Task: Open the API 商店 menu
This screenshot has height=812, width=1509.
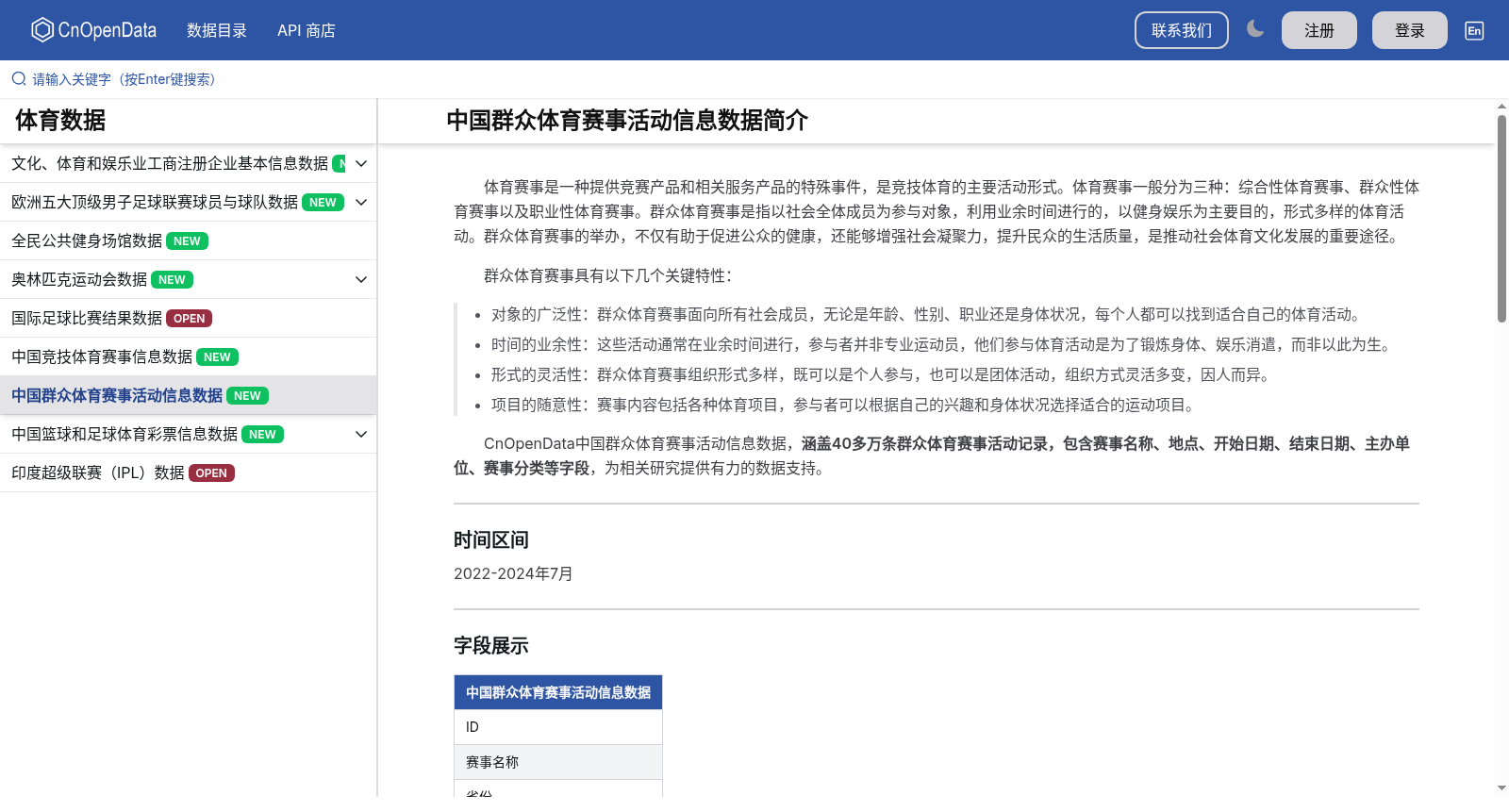Action: [307, 30]
